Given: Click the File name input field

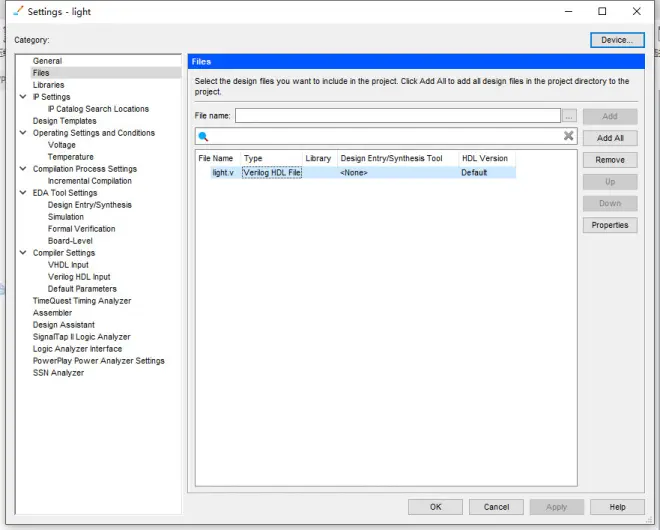Looking at the screenshot, I should pos(398,116).
